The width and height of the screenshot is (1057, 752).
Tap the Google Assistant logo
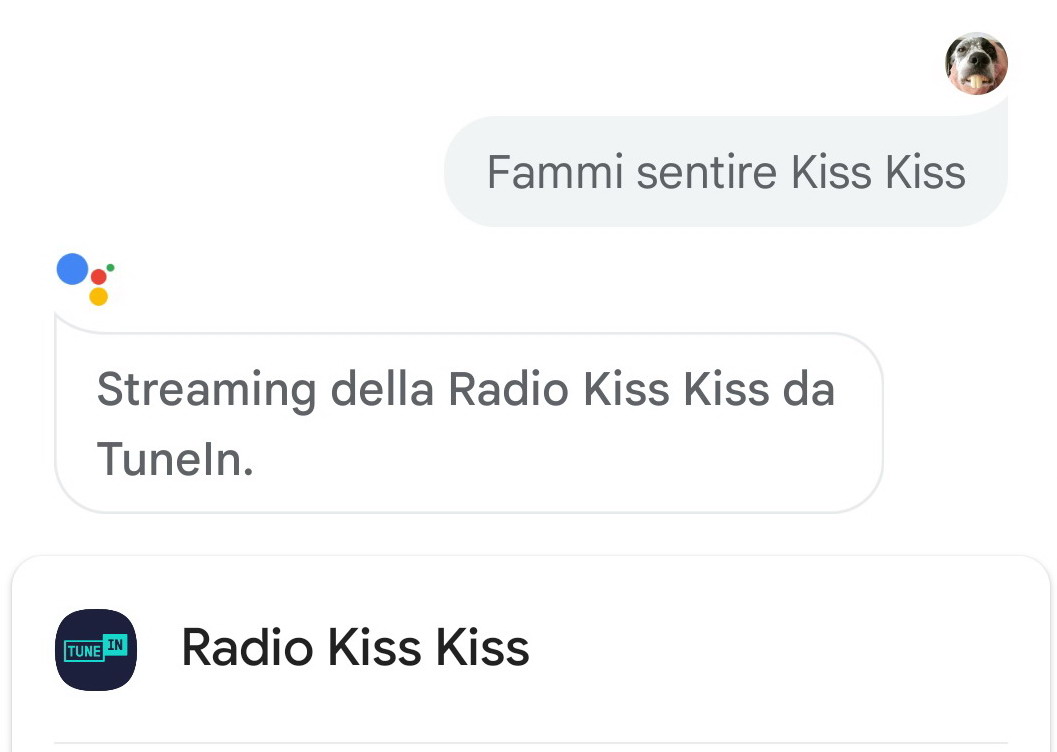86,280
